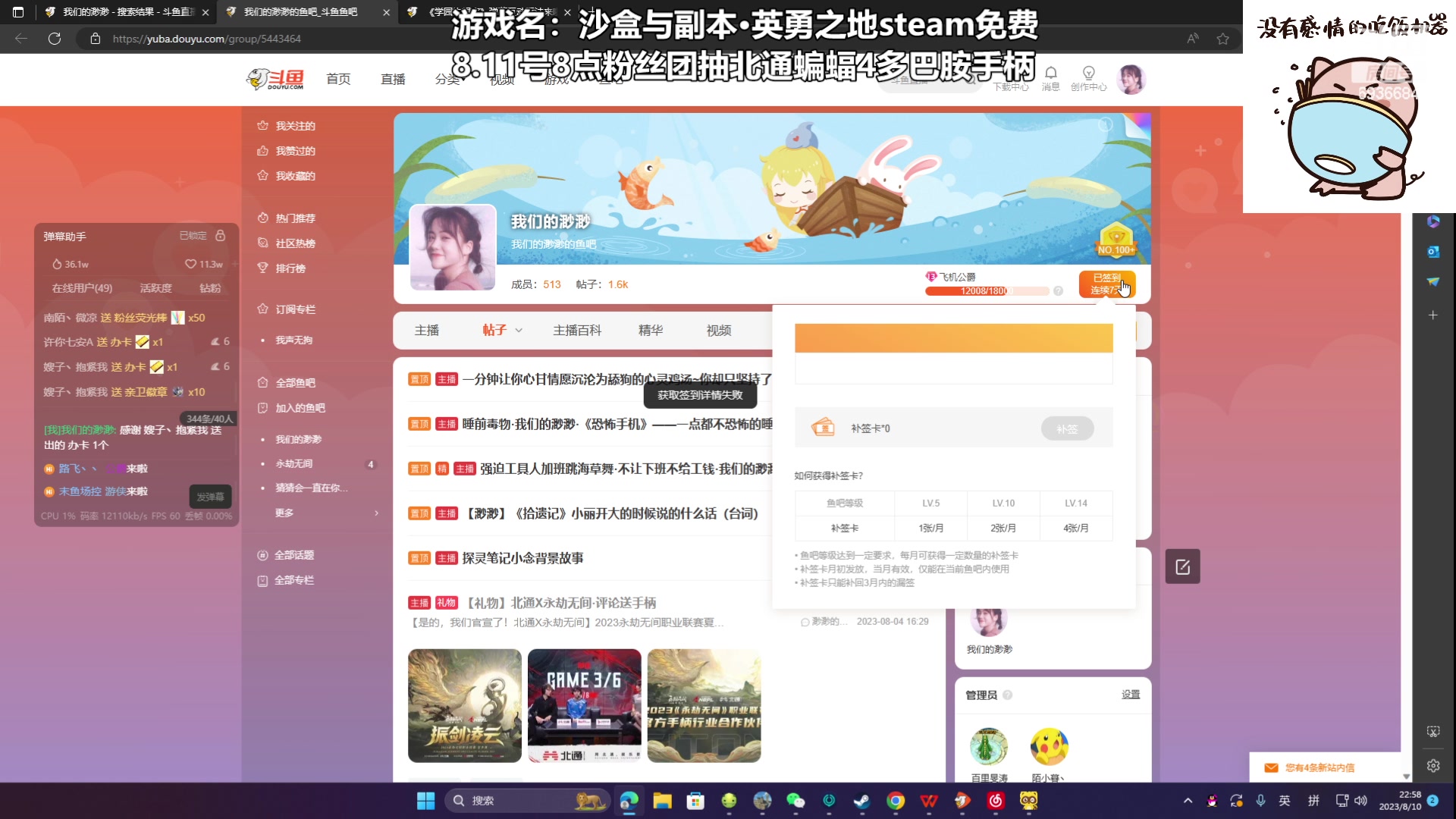Click the help question mark beside fan progress
Screen dimensions: 1456x819
tap(1058, 291)
